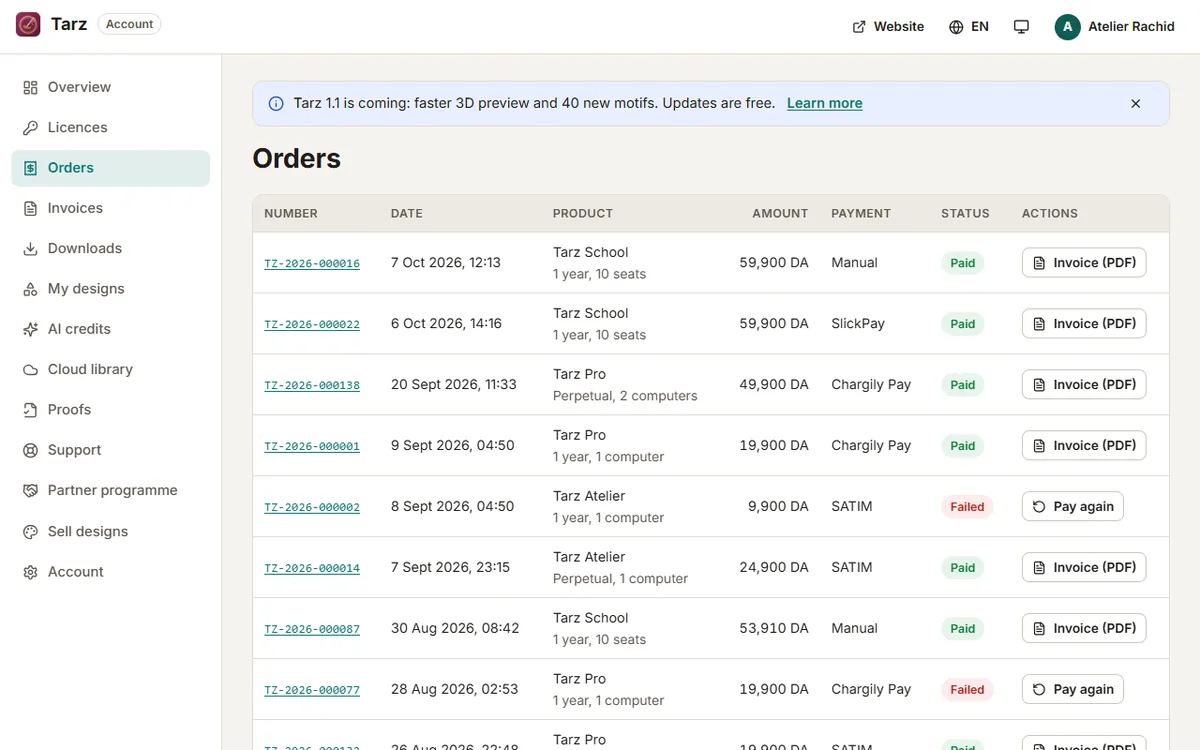
Task: Toggle display theme with monitor icon
Action: 1021,27
